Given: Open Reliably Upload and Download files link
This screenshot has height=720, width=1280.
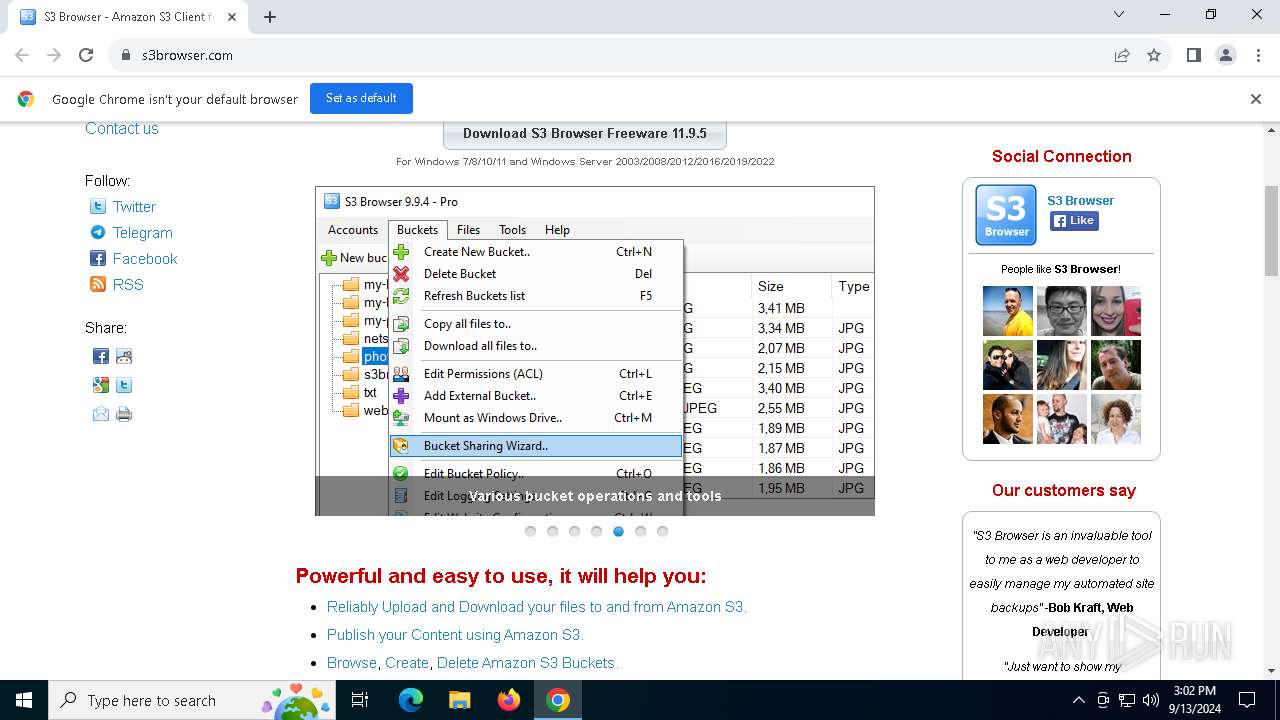Looking at the screenshot, I should [x=537, y=607].
